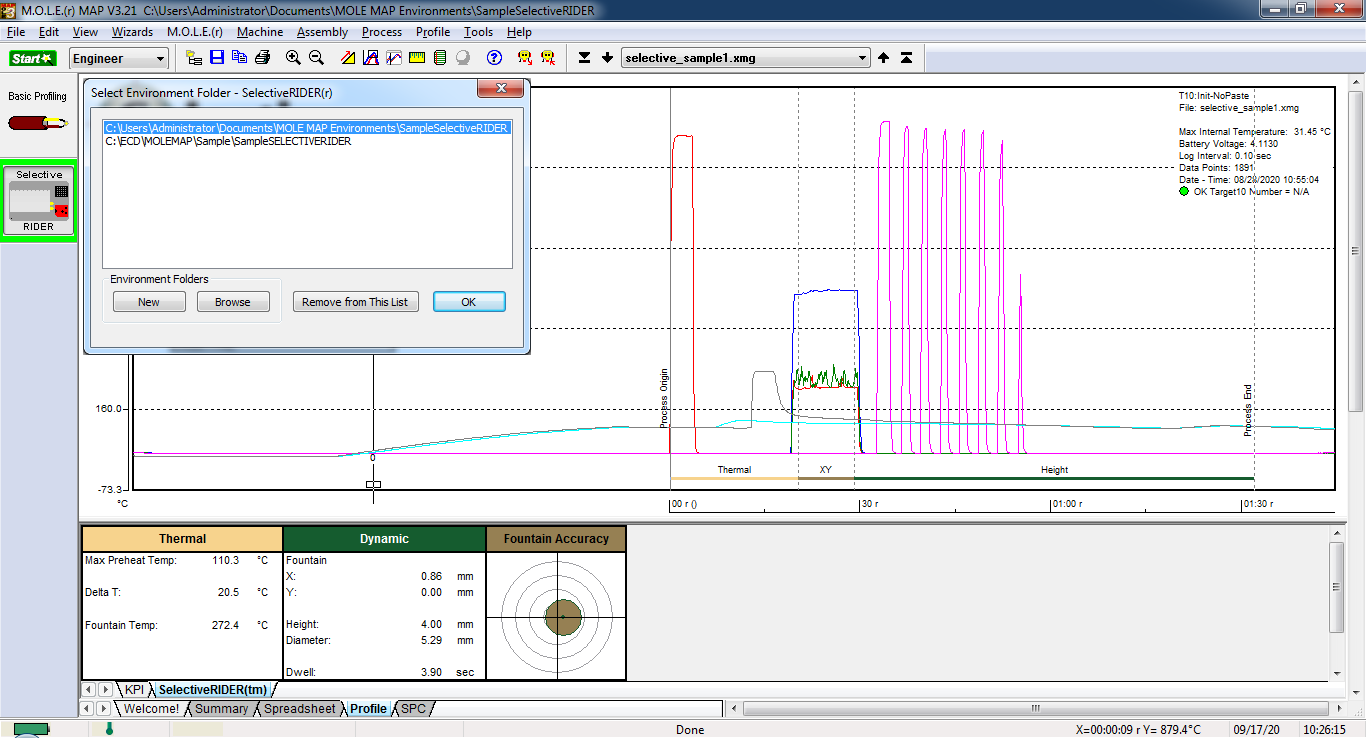1366x738 pixels.
Task: Click Remove from This List button
Action: [355, 302]
